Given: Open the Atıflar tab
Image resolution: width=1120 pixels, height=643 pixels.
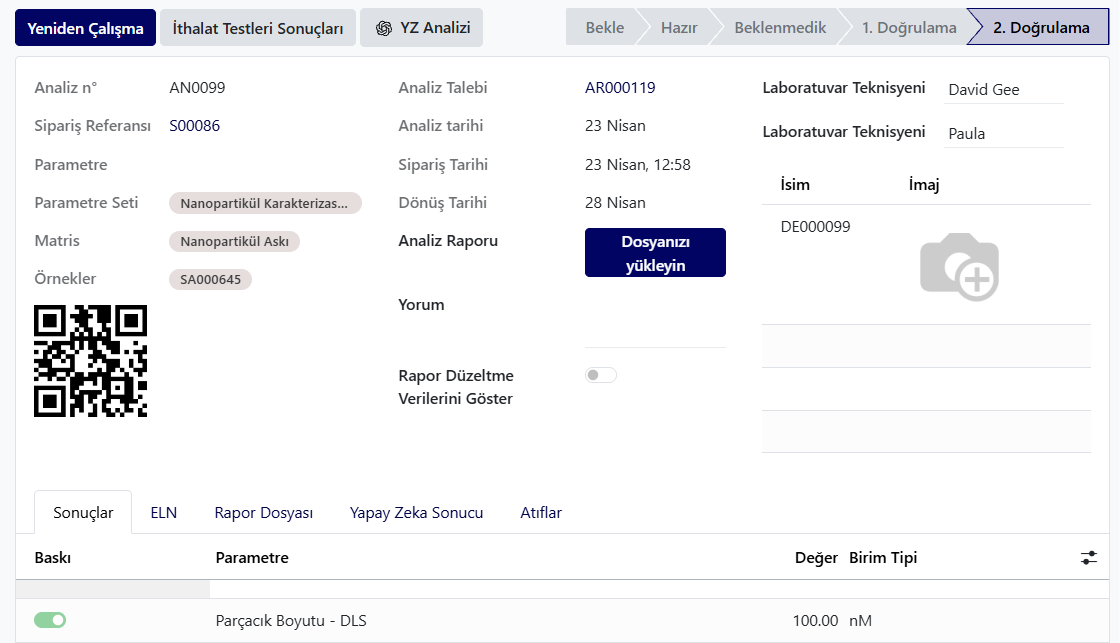Looking at the screenshot, I should pos(541,513).
